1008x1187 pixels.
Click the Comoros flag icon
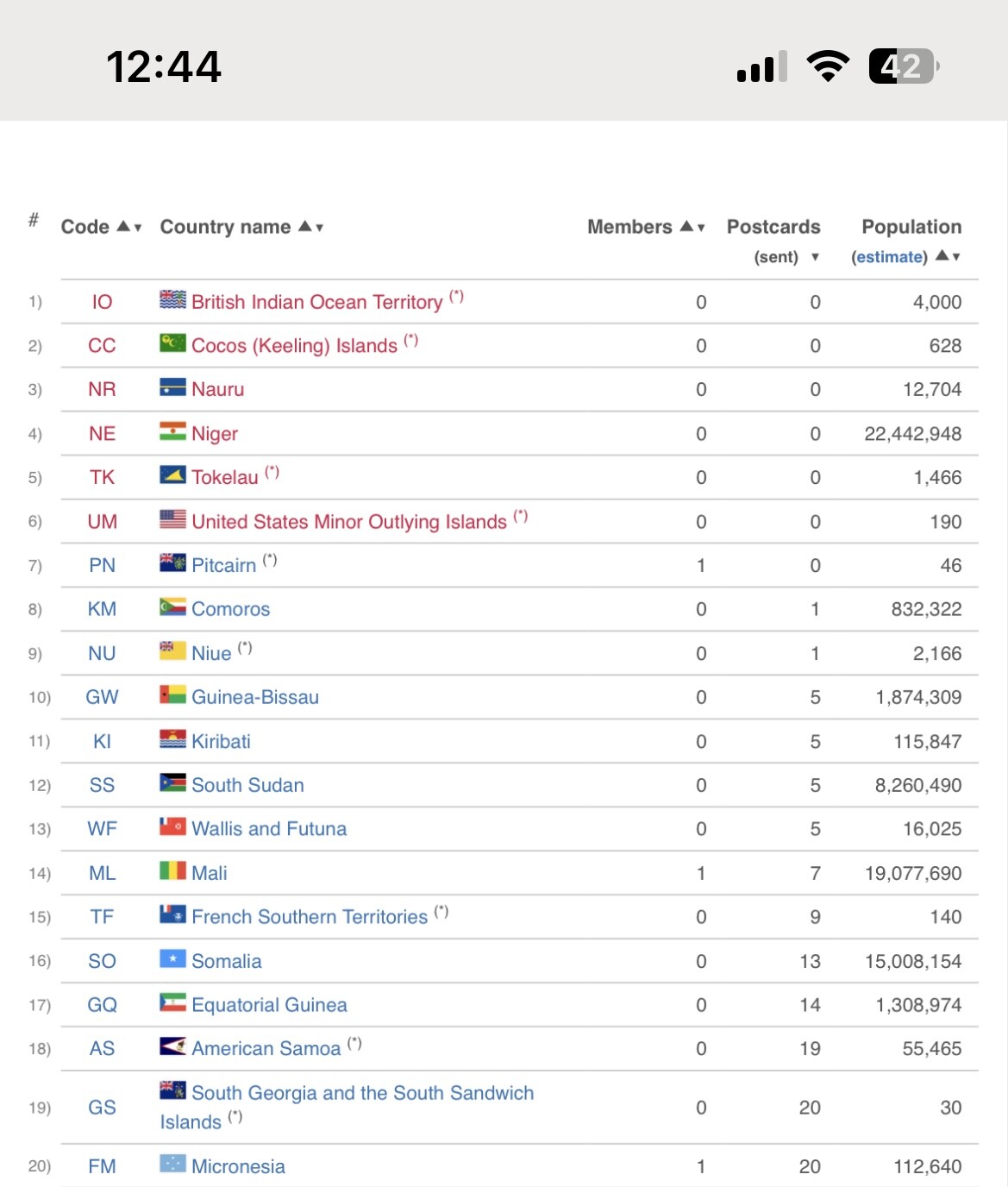172,606
